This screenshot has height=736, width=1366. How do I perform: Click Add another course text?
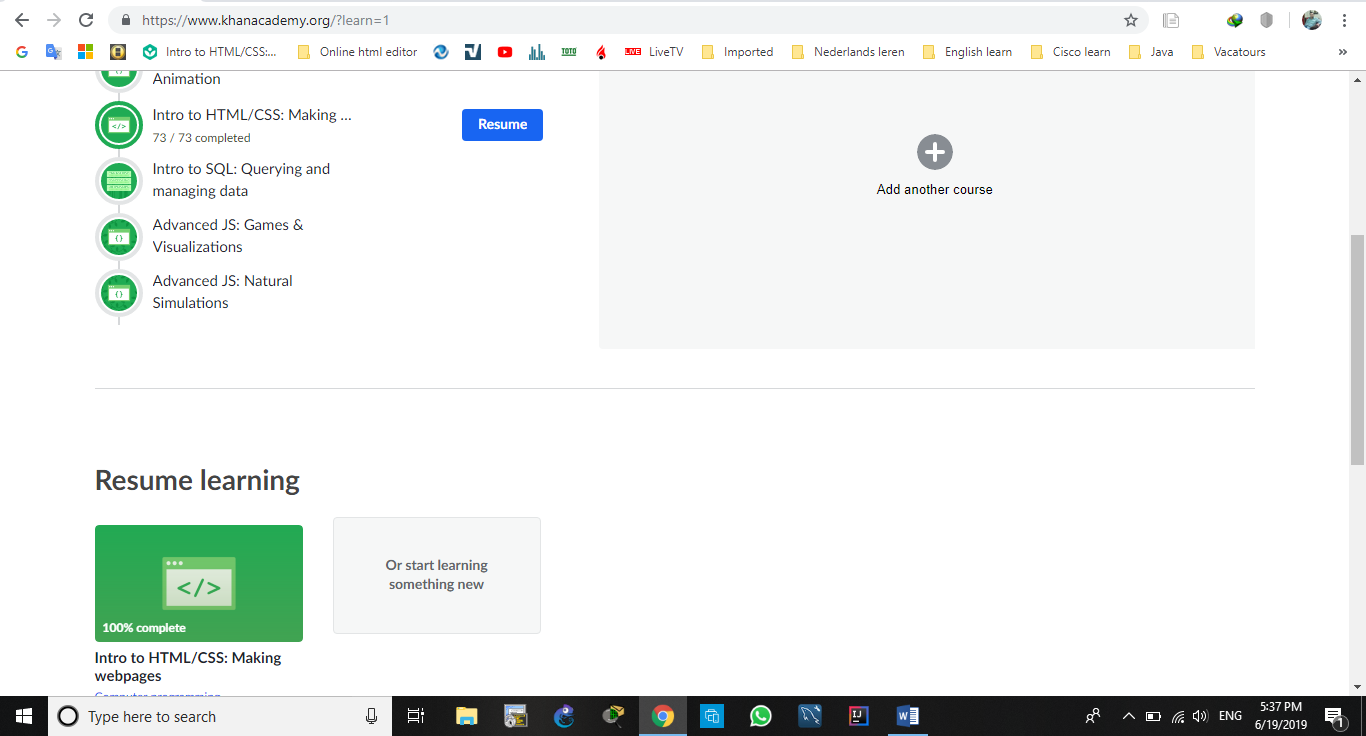(x=935, y=189)
